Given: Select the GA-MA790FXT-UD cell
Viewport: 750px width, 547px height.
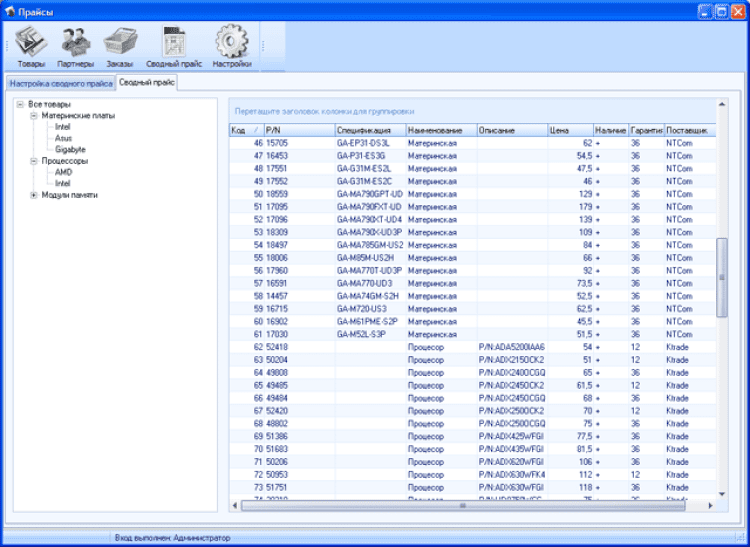Looking at the screenshot, I should click(370, 207).
